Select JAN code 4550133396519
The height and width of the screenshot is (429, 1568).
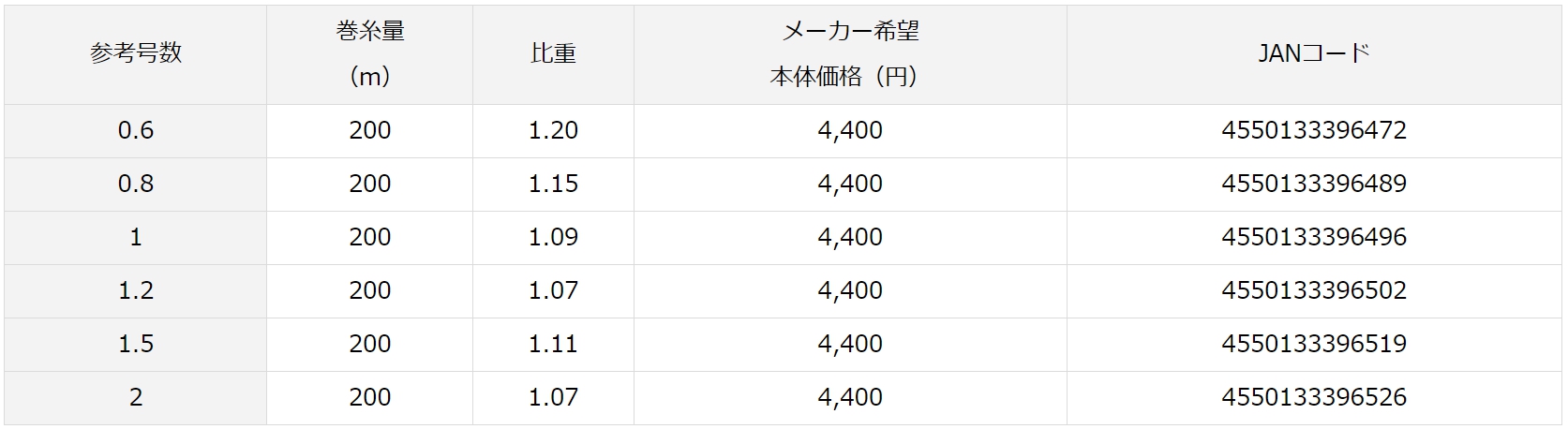tap(1313, 344)
